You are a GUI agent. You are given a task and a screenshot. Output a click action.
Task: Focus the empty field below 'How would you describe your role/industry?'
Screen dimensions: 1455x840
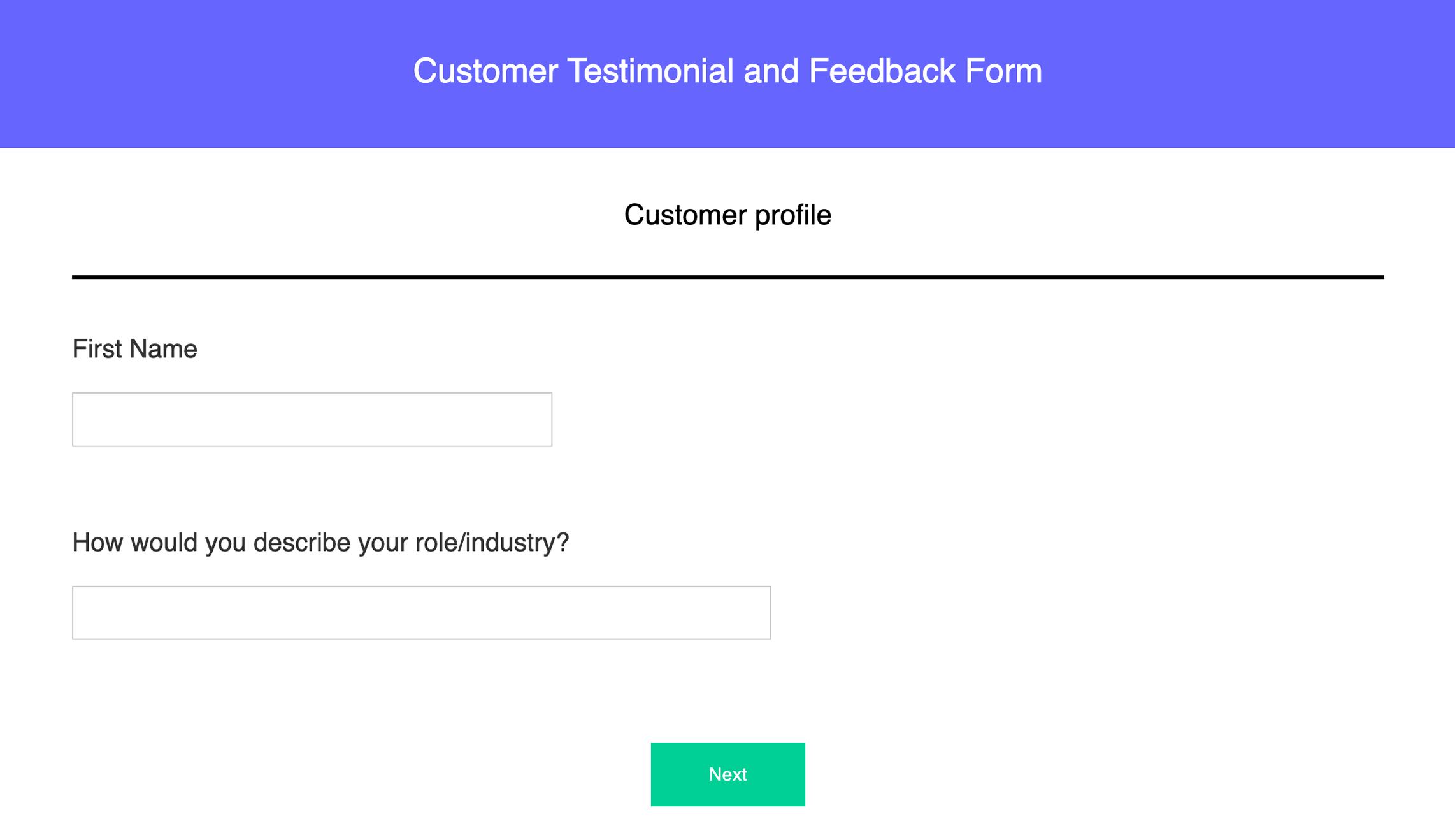[x=422, y=612]
